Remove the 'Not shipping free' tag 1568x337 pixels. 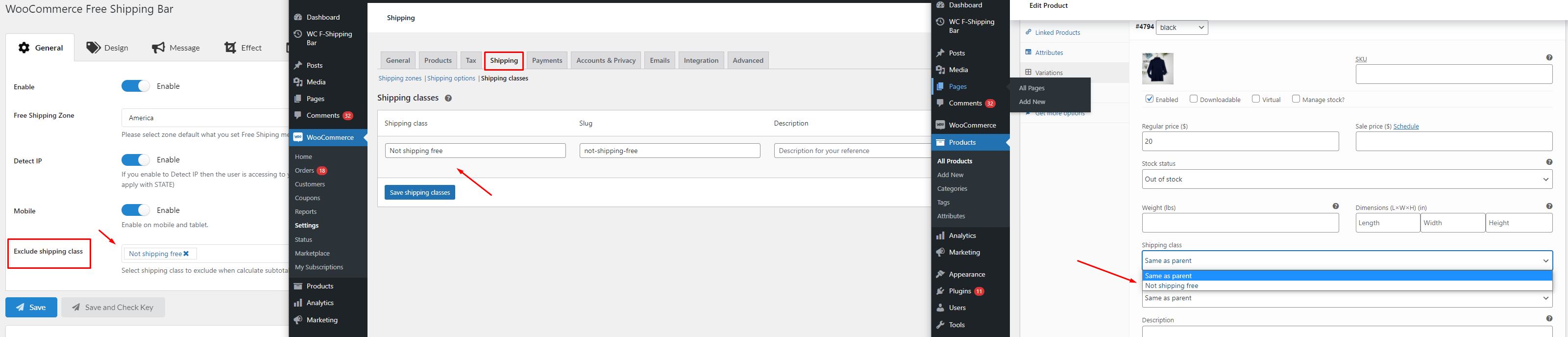pyautogui.click(x=186, y=254)
